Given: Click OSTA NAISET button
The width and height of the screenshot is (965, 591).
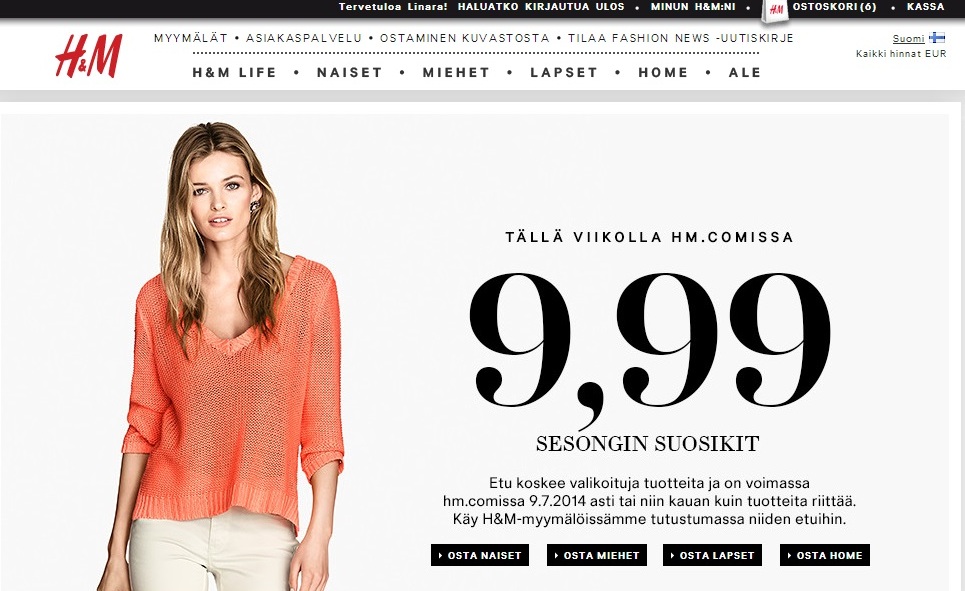Looking at the screenshot, I should pyautogui.click(x=480, y=555).
